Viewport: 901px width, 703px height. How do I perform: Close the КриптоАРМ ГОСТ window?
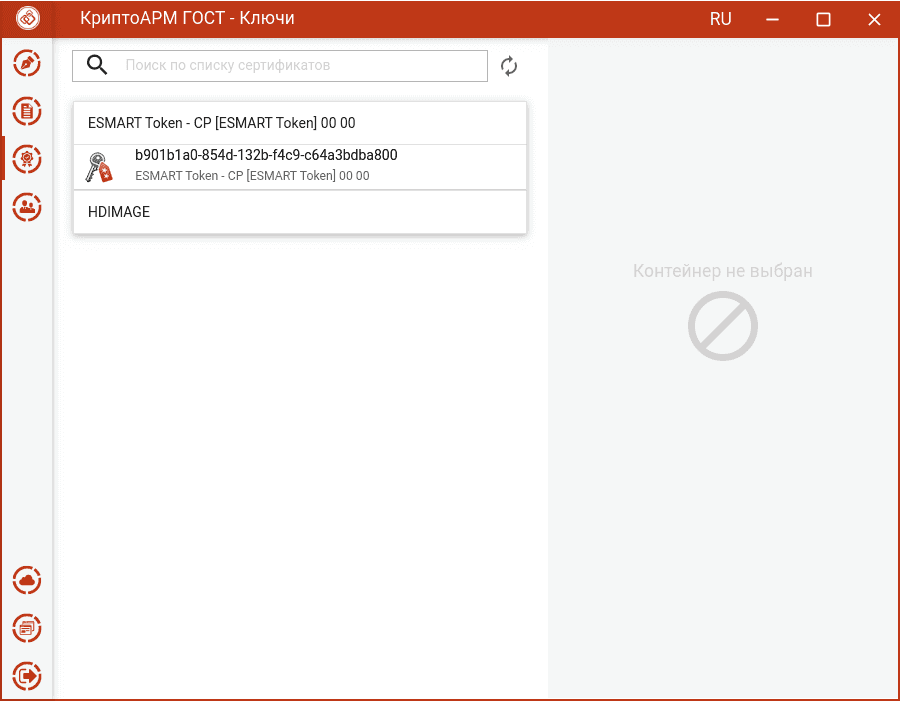pos(874,20)
